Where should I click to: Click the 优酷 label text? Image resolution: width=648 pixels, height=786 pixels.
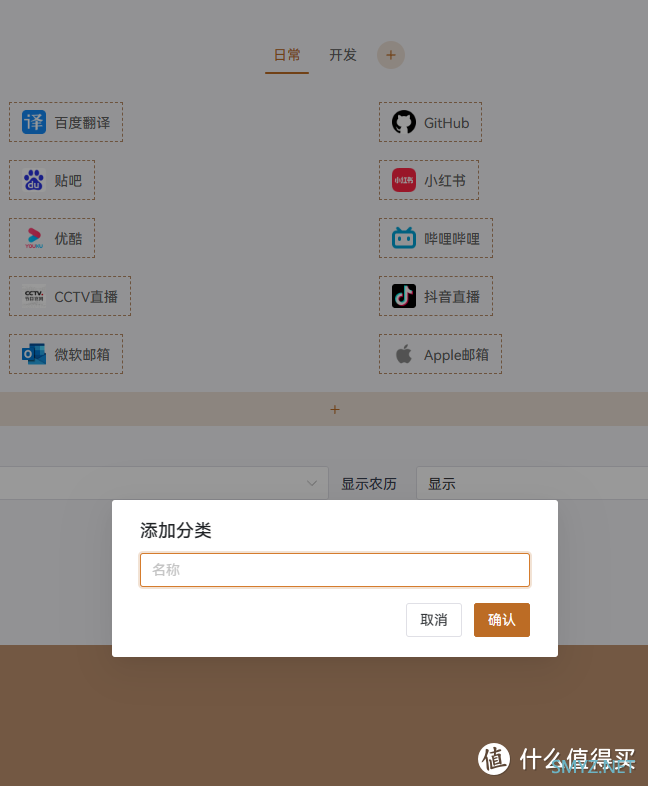[68, 239]
